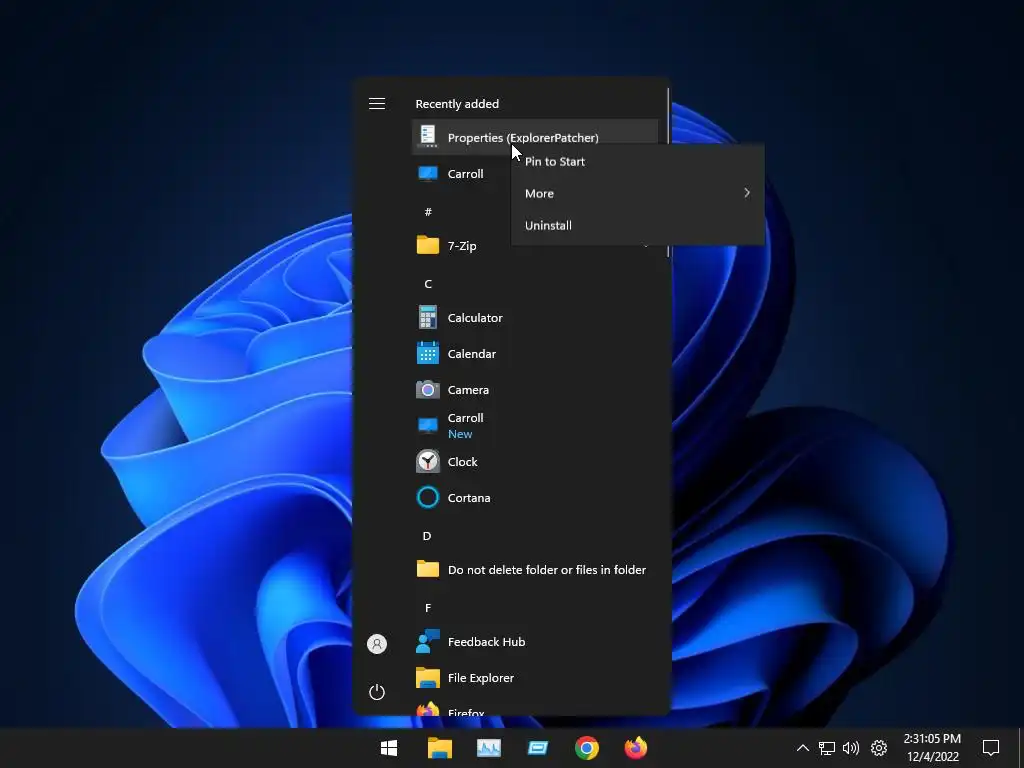Screen dimensions: 1024x768
Task: Open the notification center icon
Action: tap(991, 748)
